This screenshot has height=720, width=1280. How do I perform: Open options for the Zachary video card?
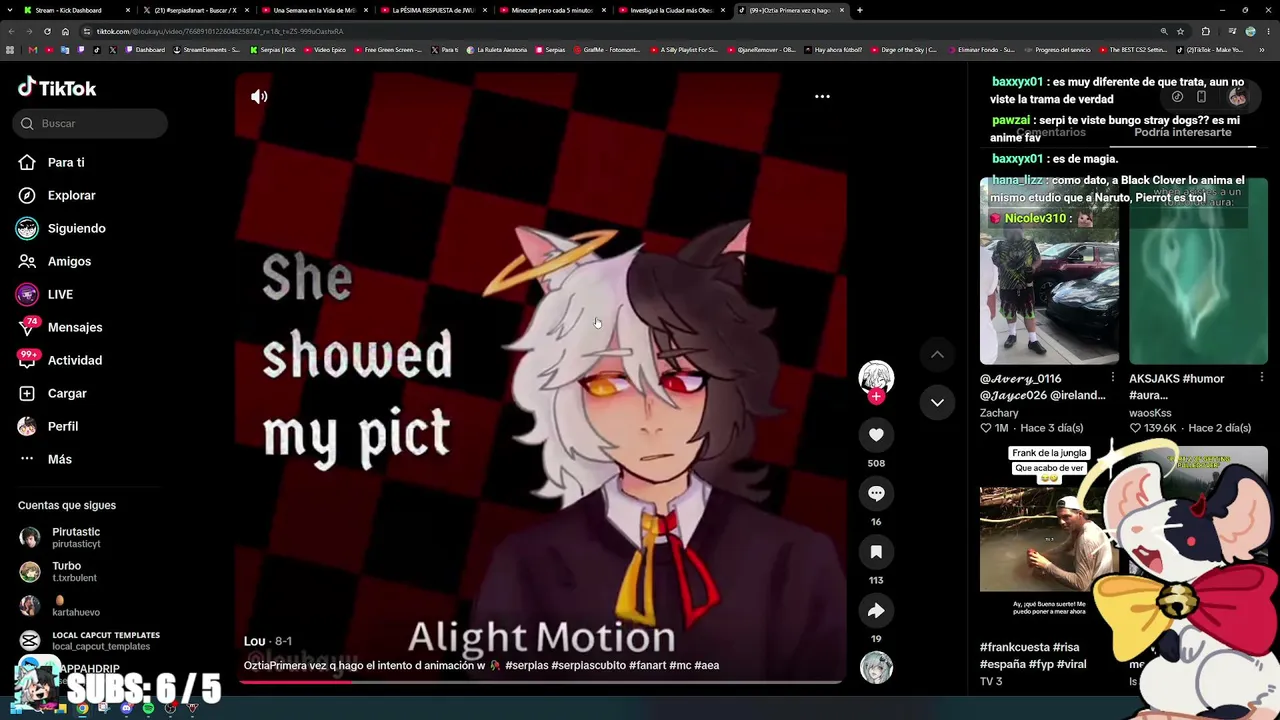[1112, 377]
